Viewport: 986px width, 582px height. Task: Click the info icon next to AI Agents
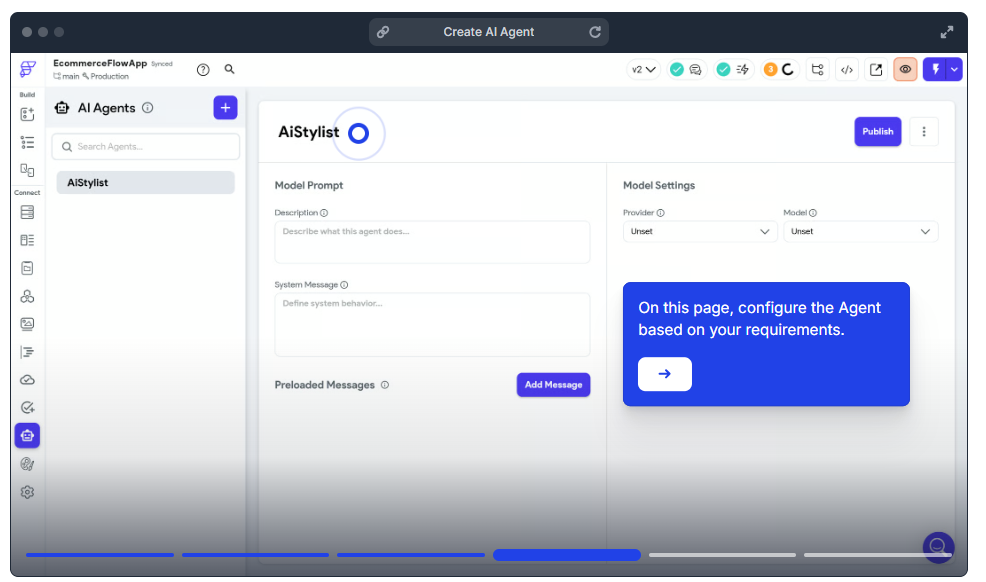pyautogui.click(x=148, y=107)
